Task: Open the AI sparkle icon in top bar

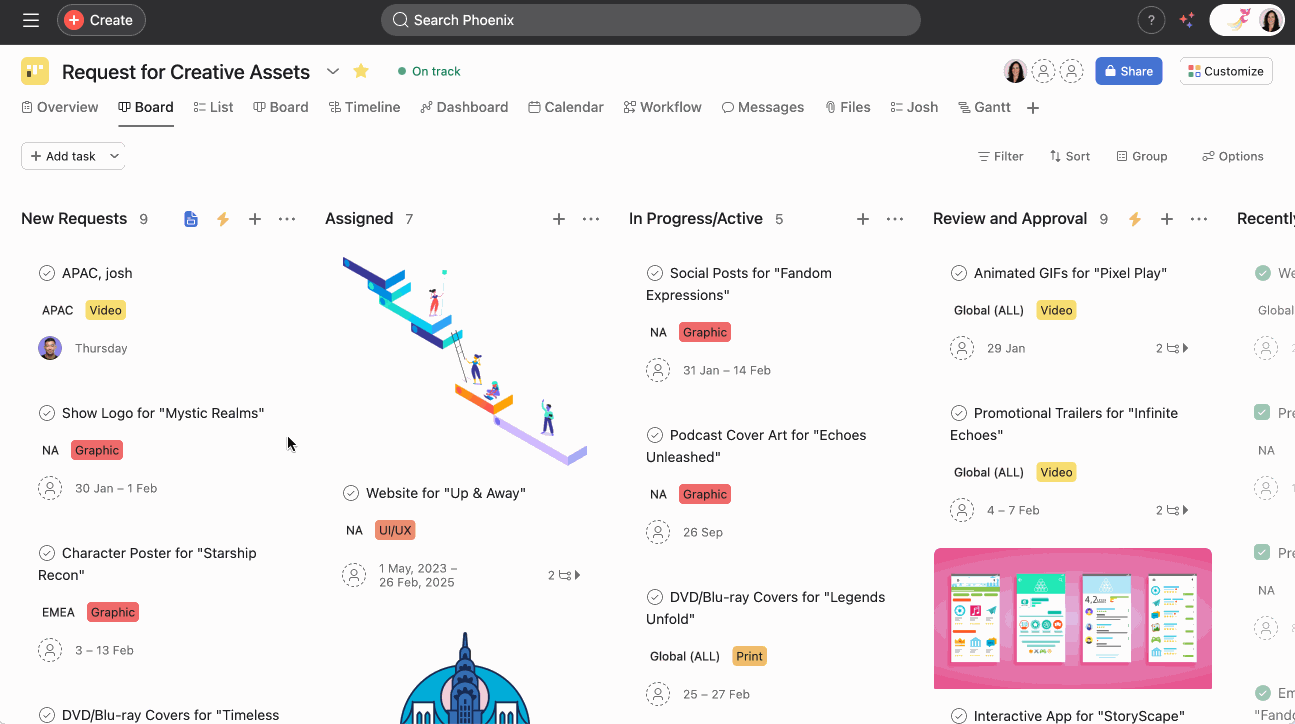Action: [1187, 20]
